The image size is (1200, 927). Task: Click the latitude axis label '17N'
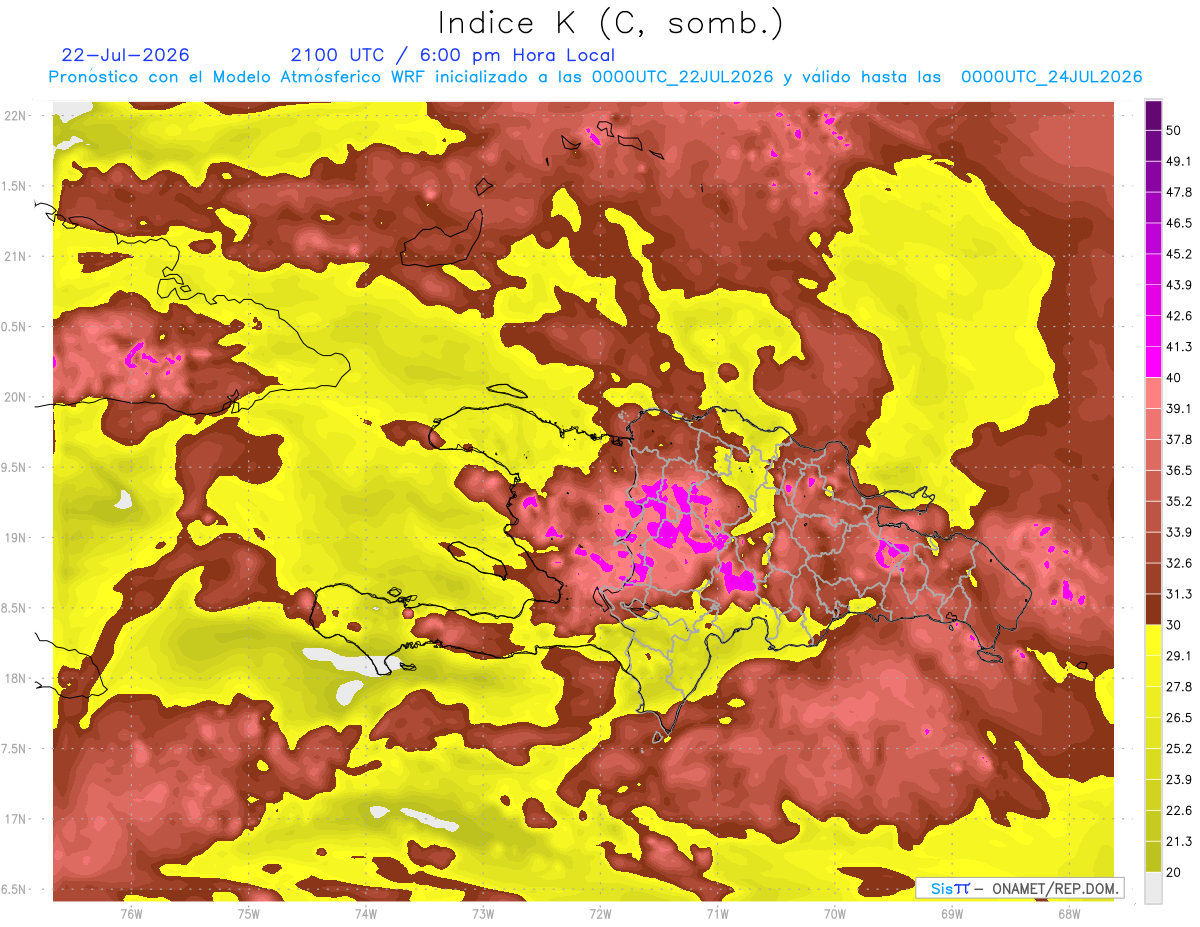(x=15, y=819)
